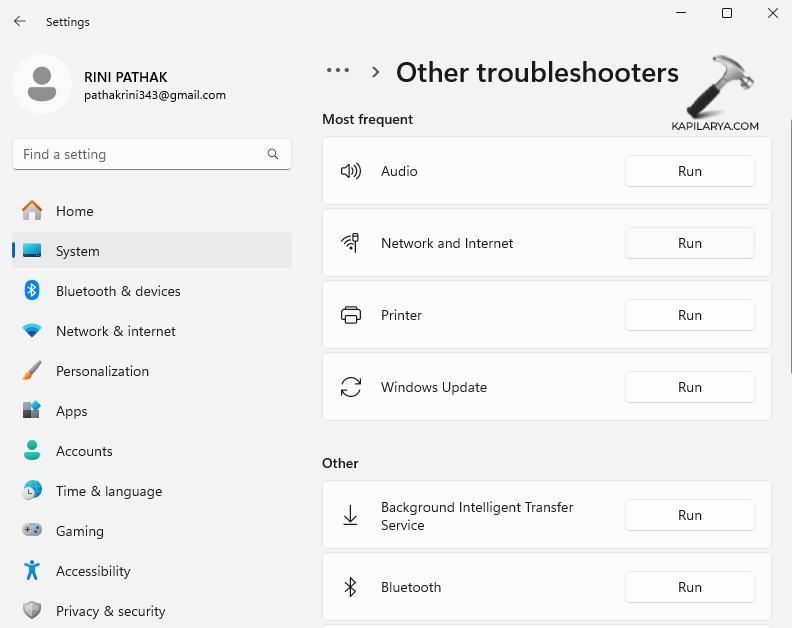Run the Windows Update troubleshooter
This screenshot has width=792, height=628.
coord(689,387)
